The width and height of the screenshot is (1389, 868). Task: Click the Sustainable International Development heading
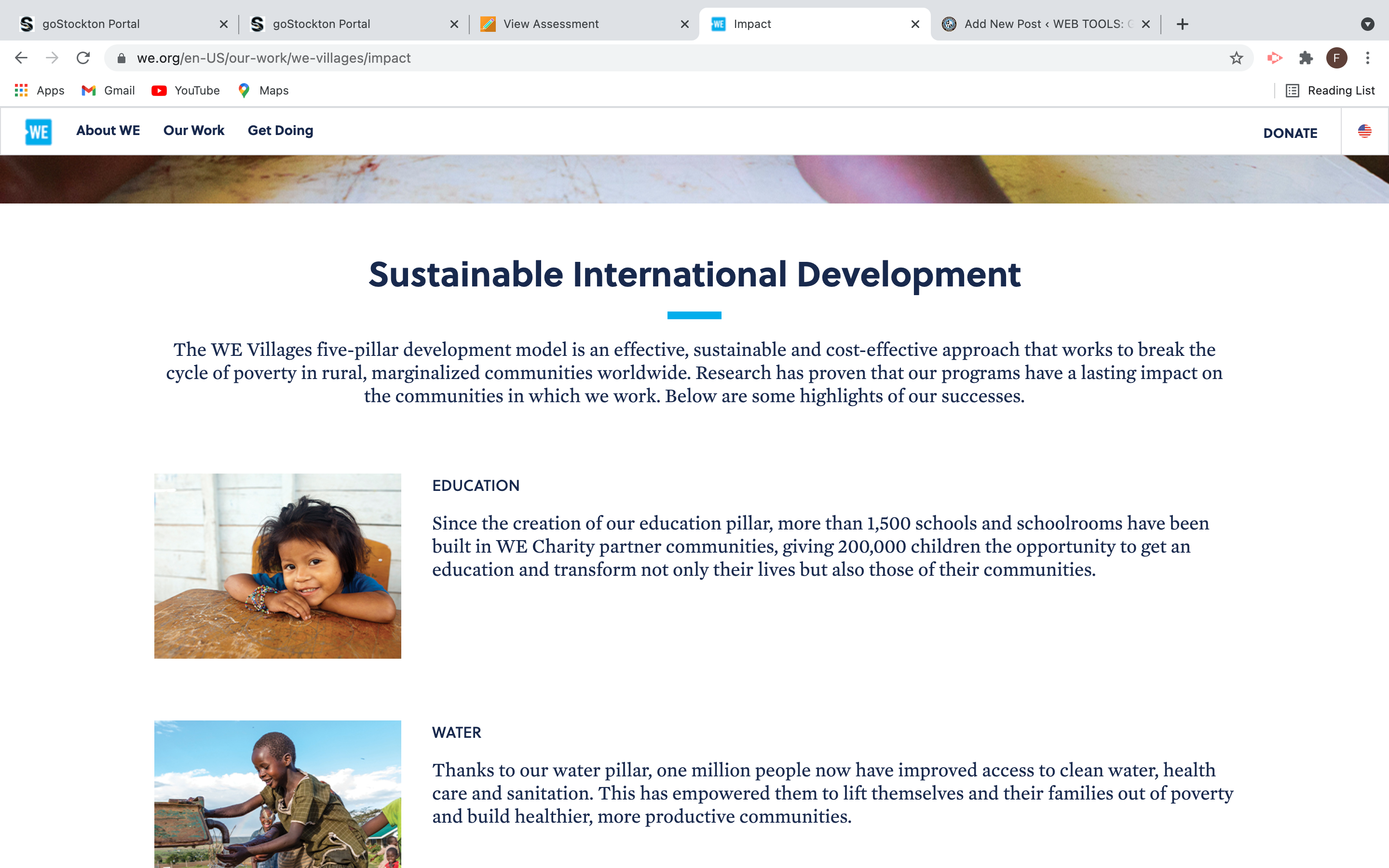coord(694,275)
